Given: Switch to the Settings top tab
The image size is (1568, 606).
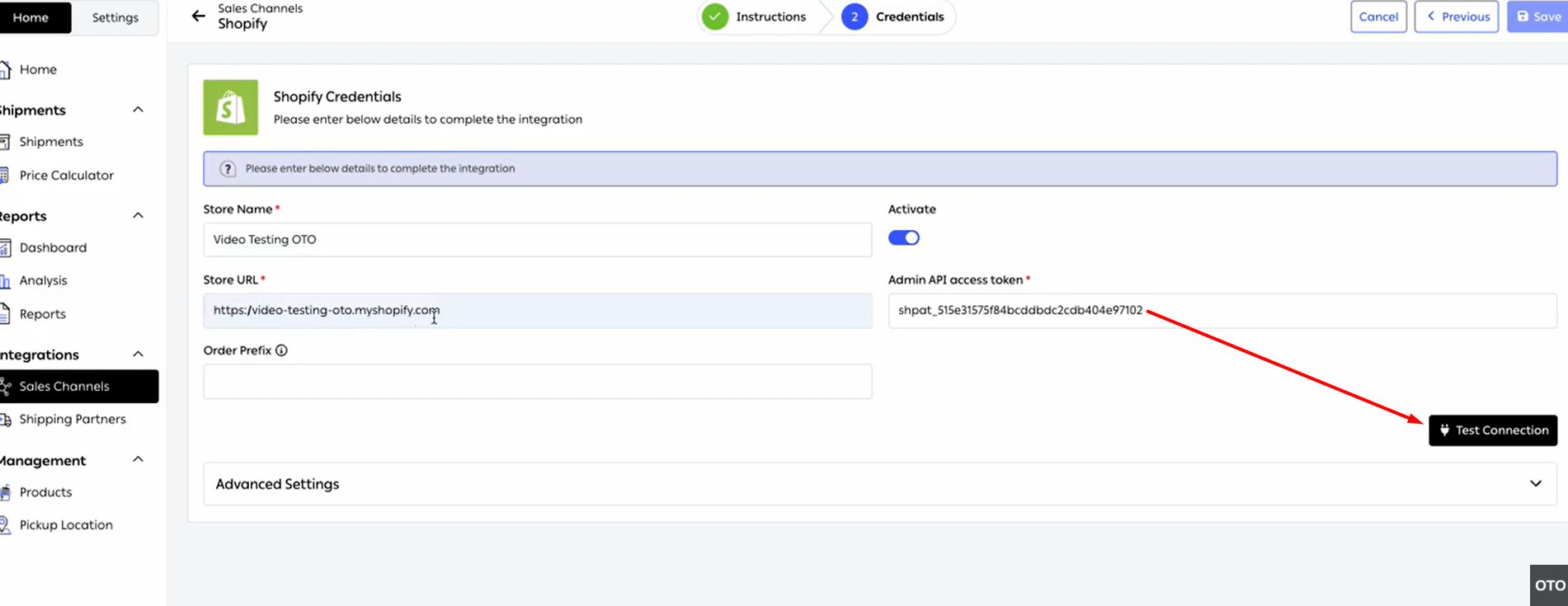Looking at the screenshot, I should (115, 17).
